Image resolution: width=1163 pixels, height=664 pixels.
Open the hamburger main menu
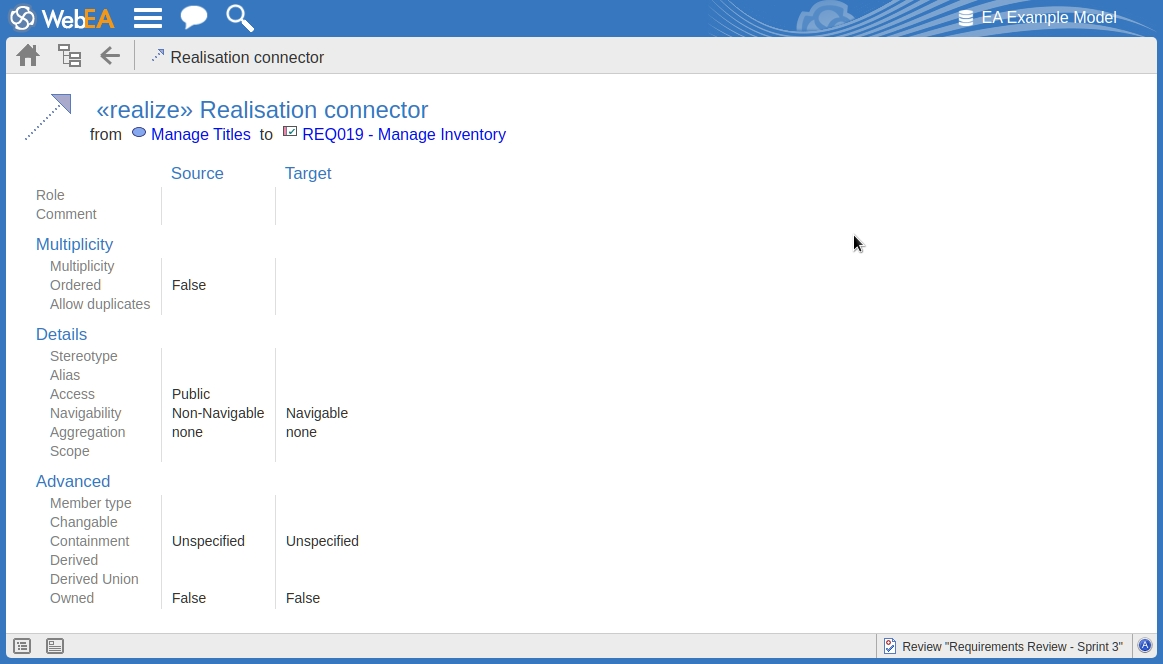148,18
